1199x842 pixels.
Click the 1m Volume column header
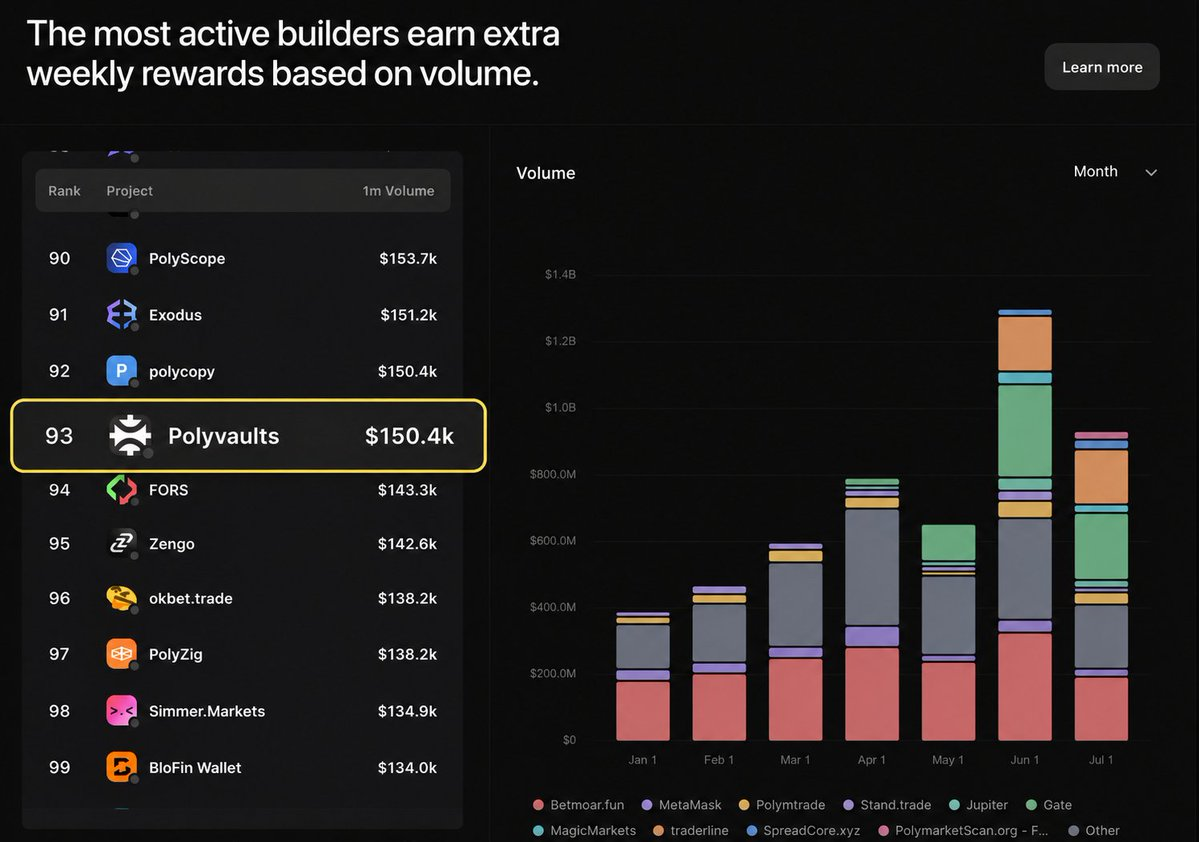[x=398, y=191]
